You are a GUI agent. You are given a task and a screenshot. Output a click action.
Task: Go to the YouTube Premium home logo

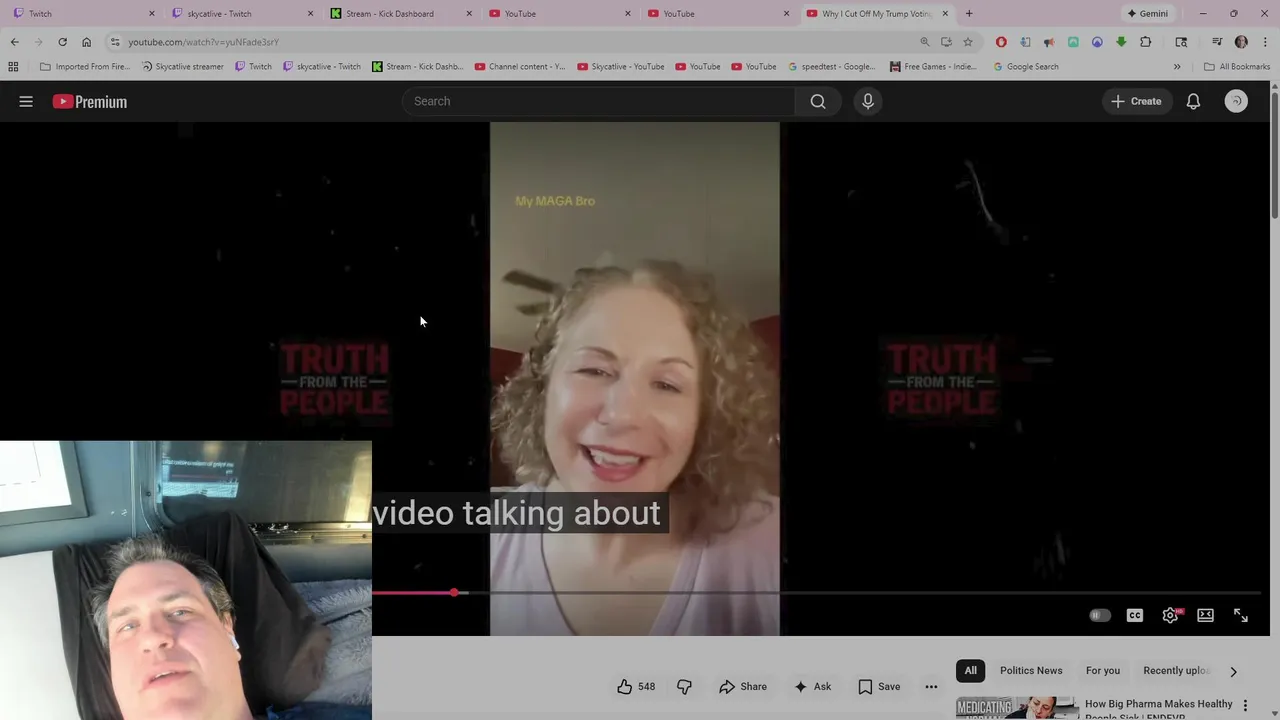point(90,101)
